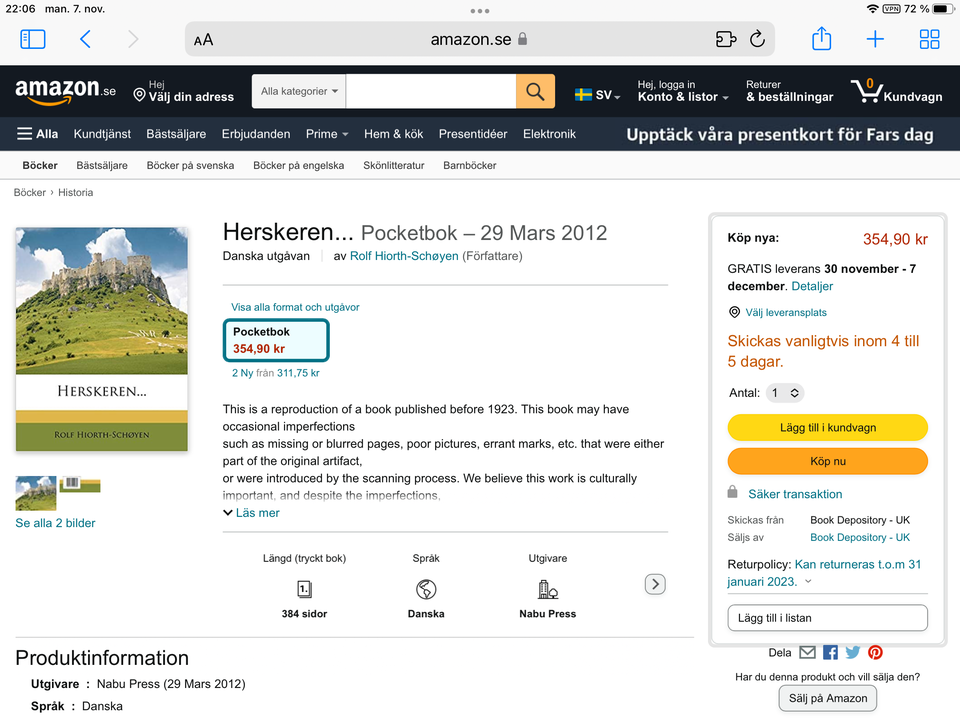
Task: Click the orange search magnifier button
Action: pos(535,91)
